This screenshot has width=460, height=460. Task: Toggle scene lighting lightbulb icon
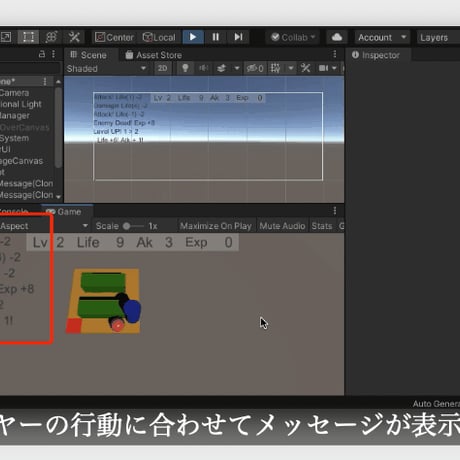click(x=185, y=68)
